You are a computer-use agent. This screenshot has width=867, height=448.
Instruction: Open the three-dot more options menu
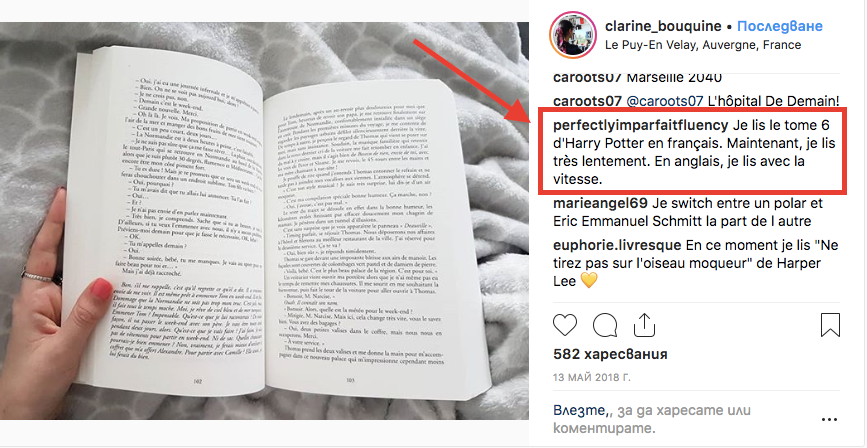(829, 420)
